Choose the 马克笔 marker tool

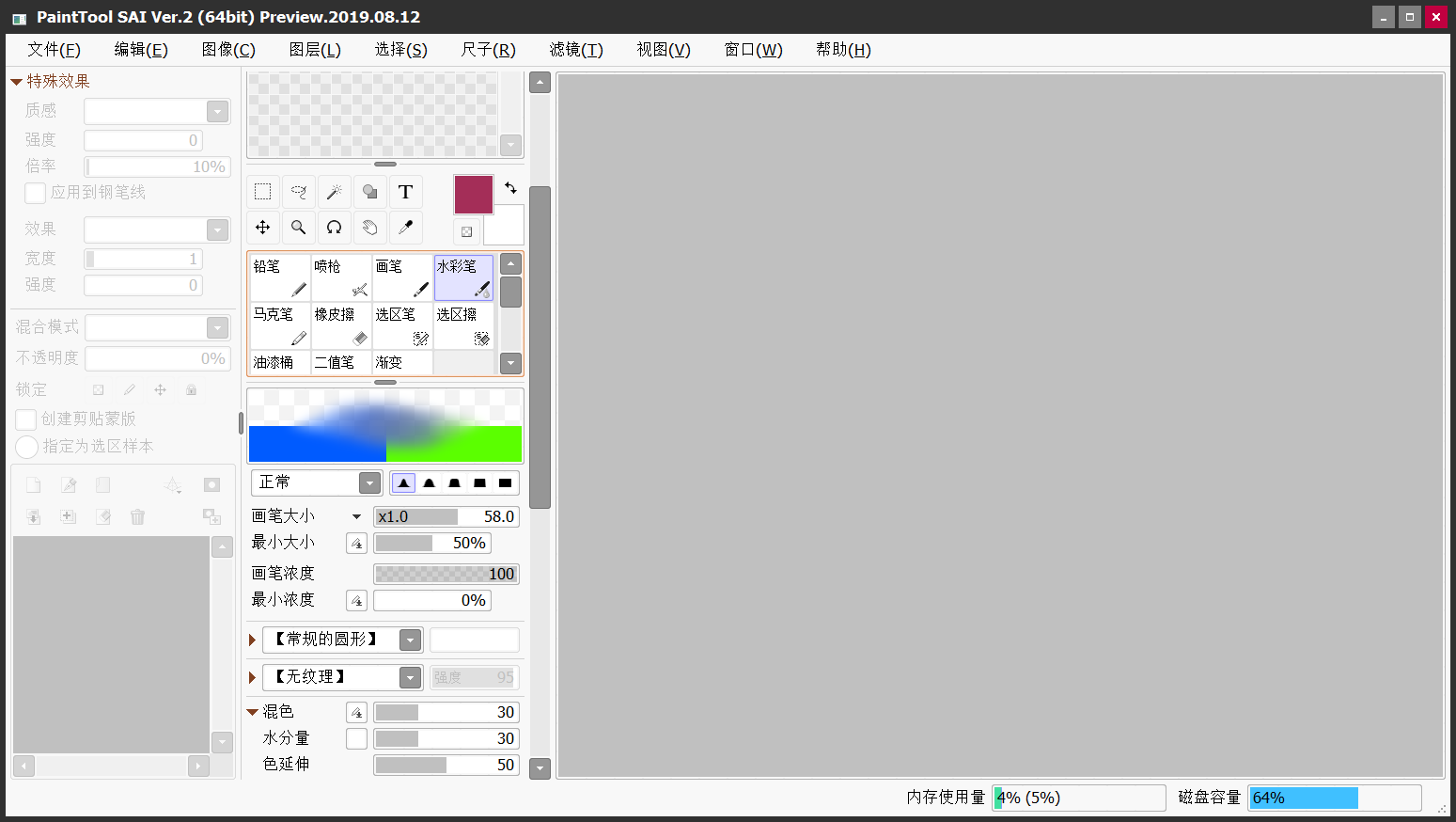tap(280, 325)
